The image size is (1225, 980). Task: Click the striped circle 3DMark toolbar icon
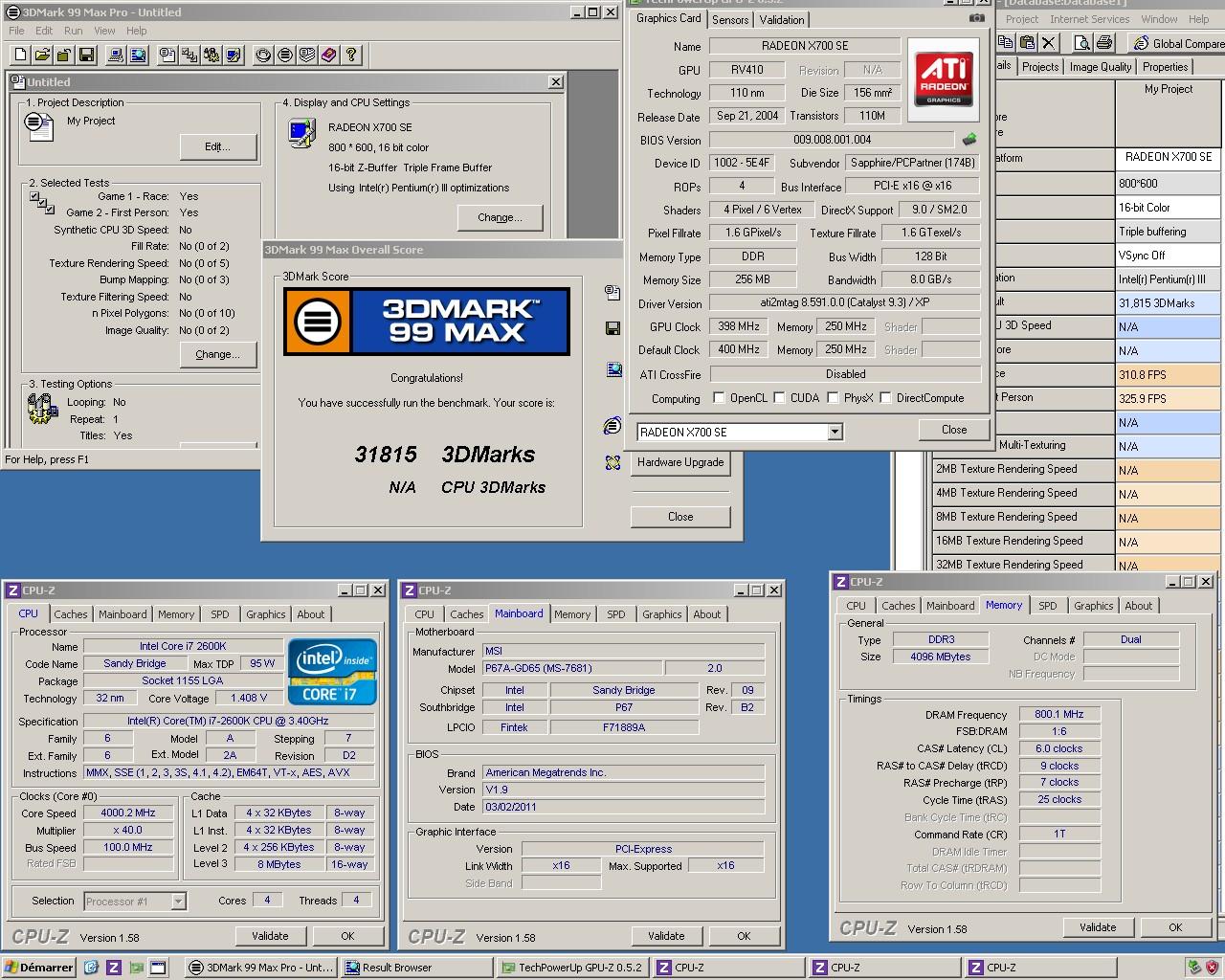tap(285, 55)
